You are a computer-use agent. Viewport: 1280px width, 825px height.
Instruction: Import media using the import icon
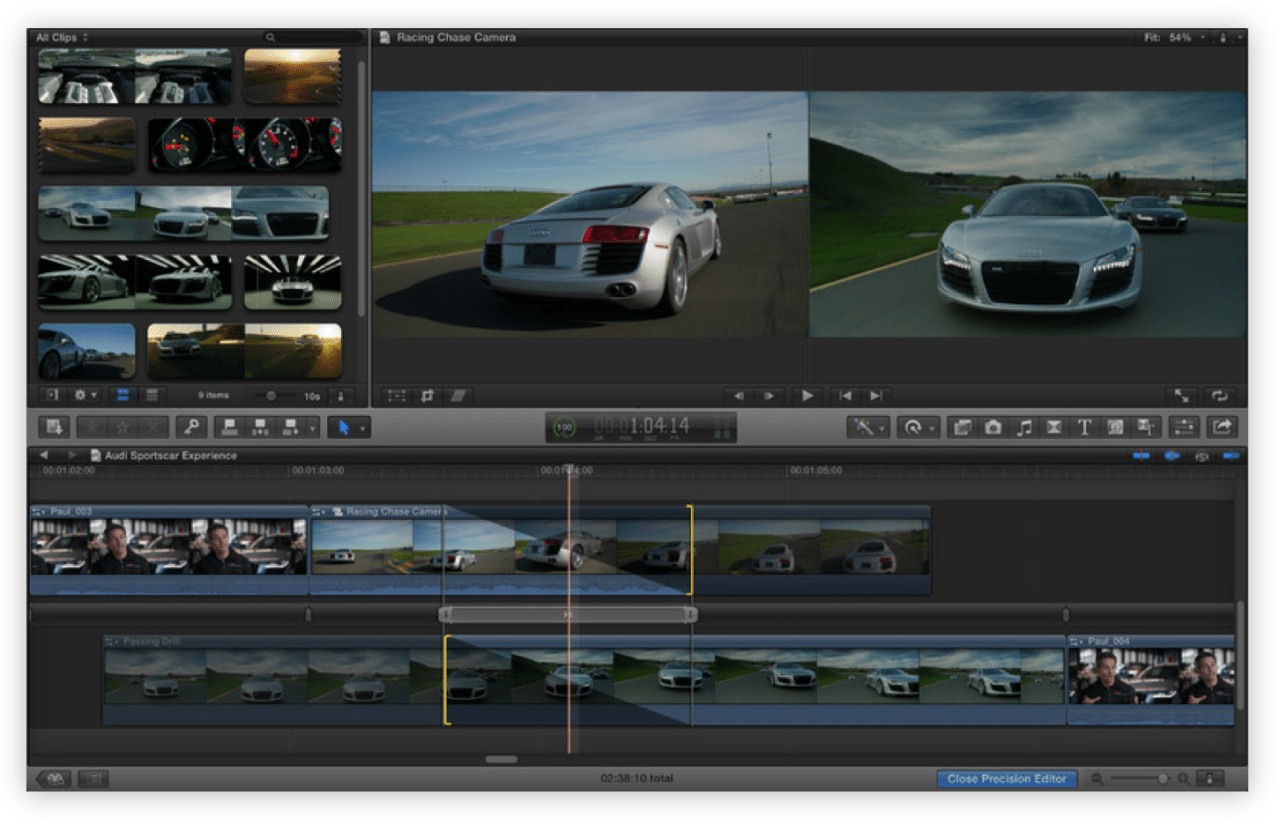click(x=53, y=427)
